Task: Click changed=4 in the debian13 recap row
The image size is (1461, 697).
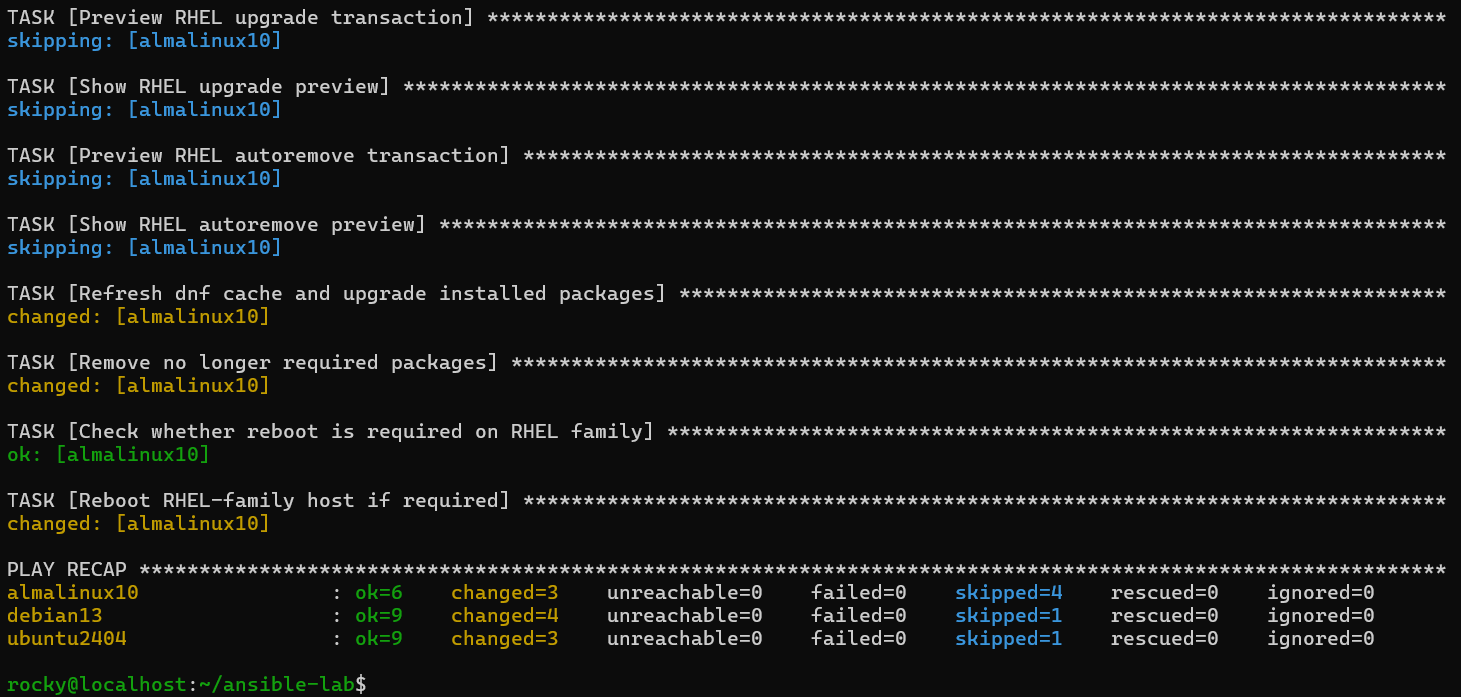Action: (504, 616)
